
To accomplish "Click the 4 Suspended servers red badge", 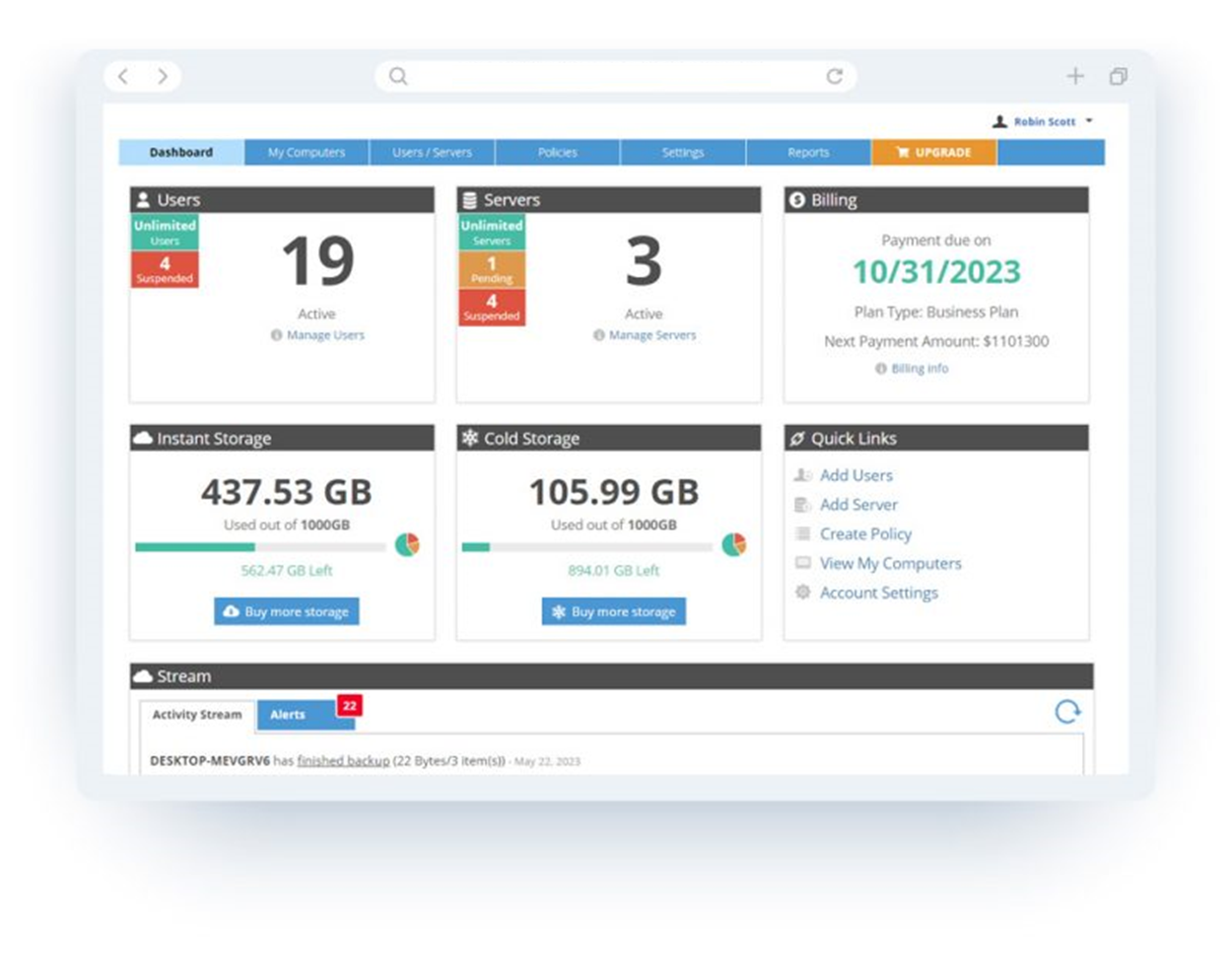I will click(492, 307).
